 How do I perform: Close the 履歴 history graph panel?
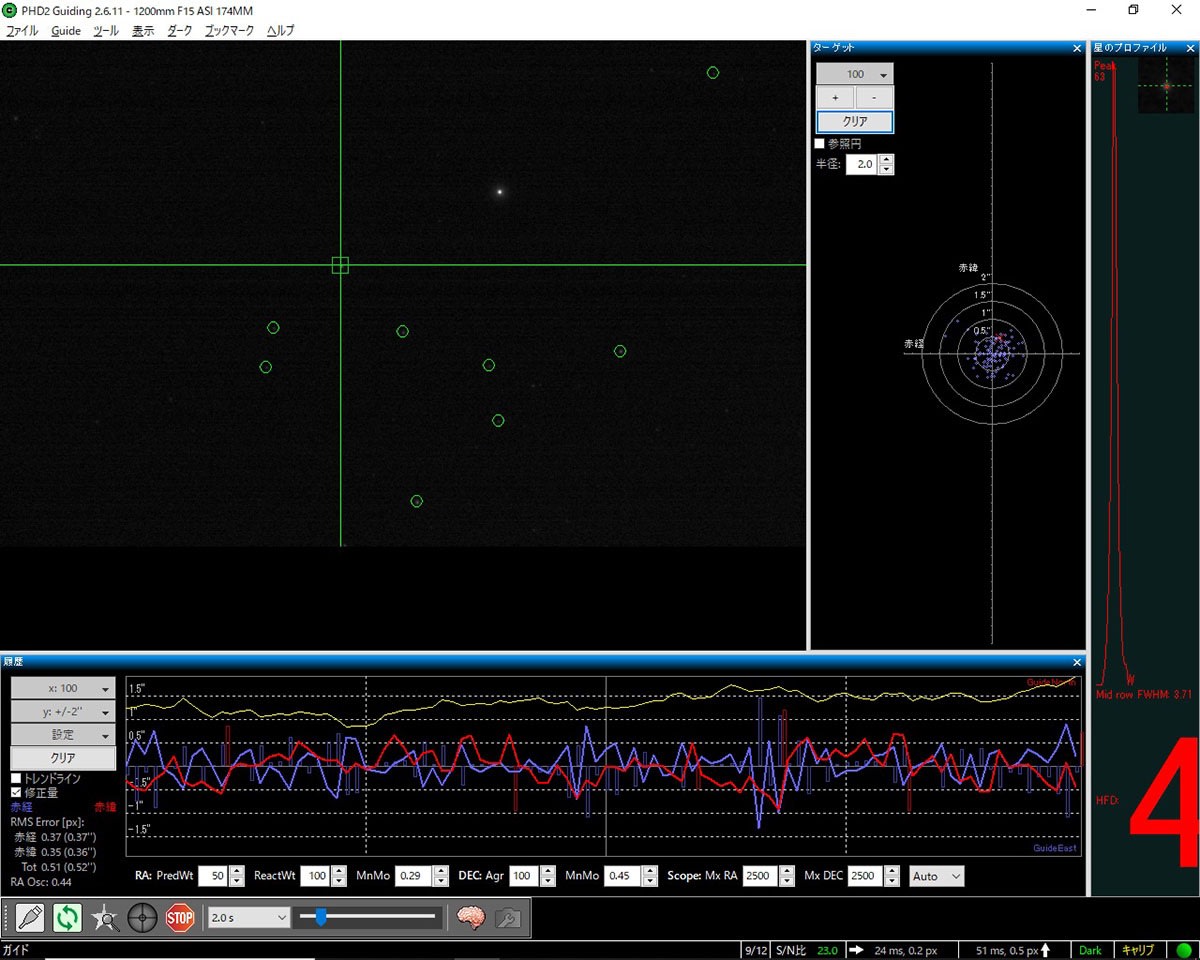(1077, 661)
